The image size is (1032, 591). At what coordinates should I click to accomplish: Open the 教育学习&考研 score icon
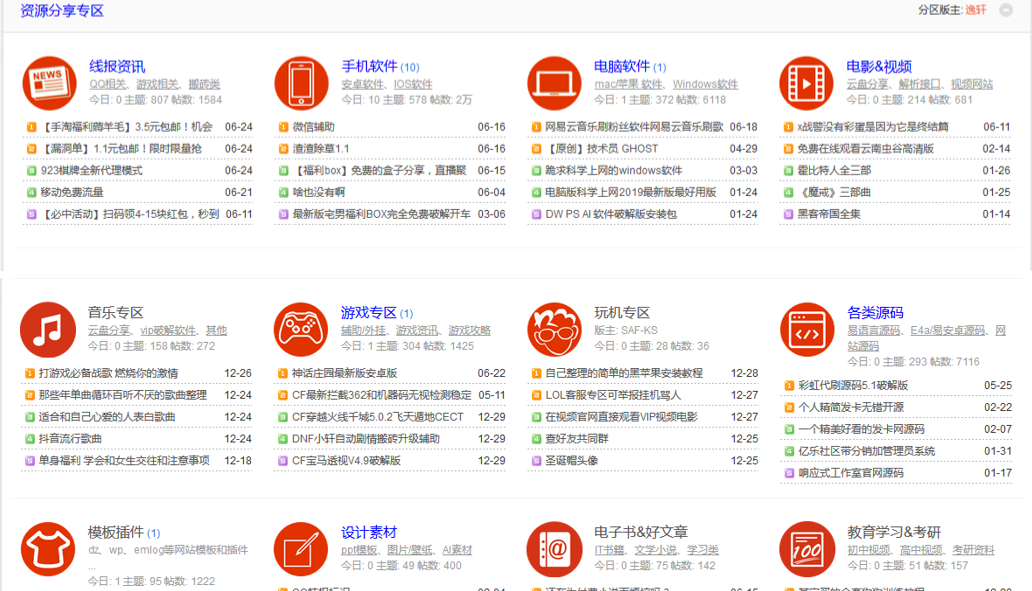[806, 549]
